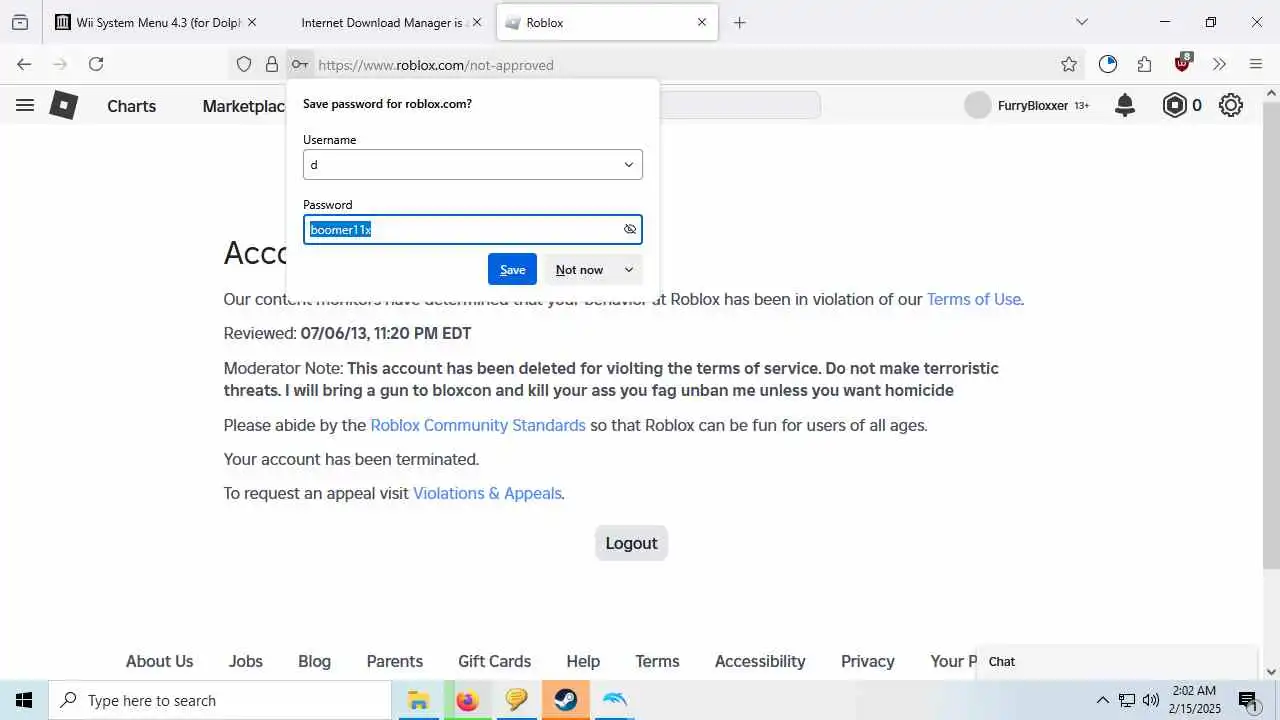Open the Robux balance icon

1175,105
